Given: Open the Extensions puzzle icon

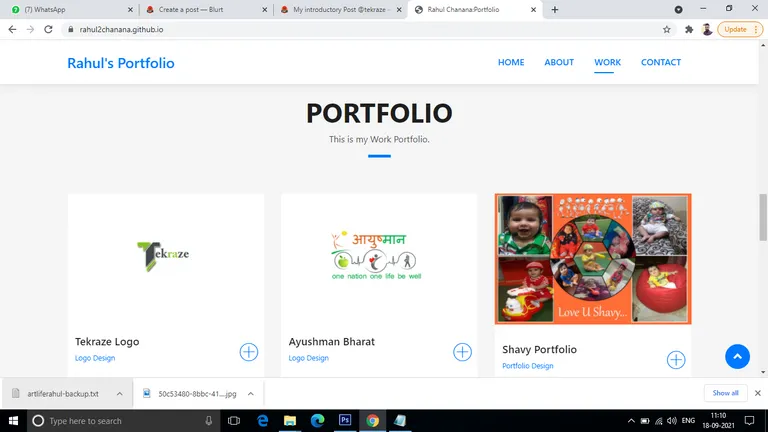Looking at the screenshot, I should [x=689, y=29].
